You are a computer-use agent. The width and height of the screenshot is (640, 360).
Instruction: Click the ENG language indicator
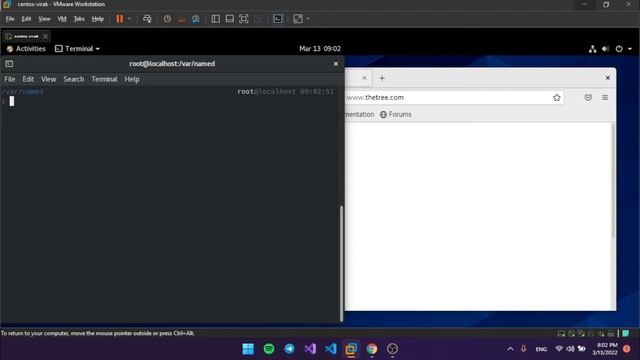pyautogui.click(x=541, y=349)
